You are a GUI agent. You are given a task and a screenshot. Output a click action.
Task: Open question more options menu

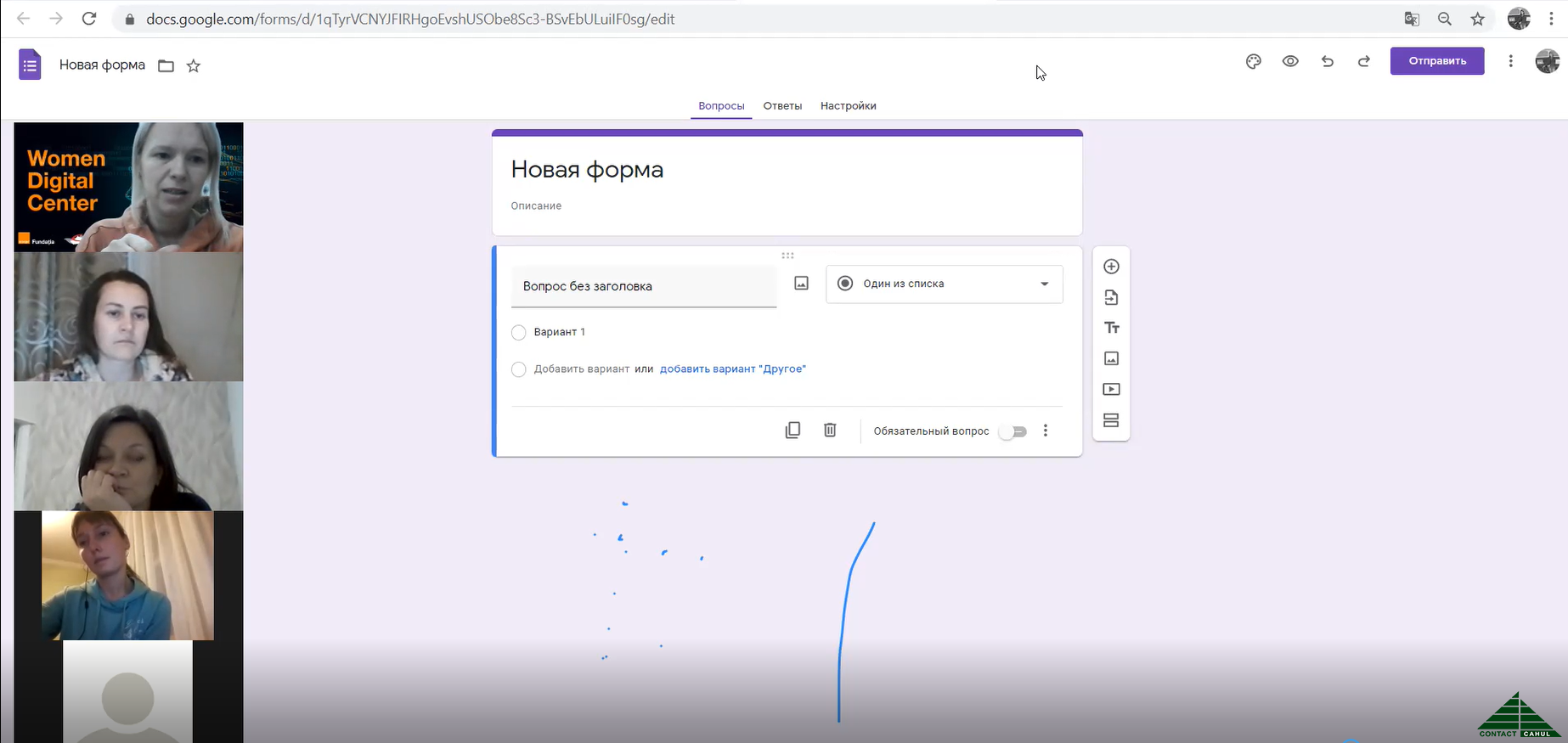pyautogui.click(x=1046, y=431)
